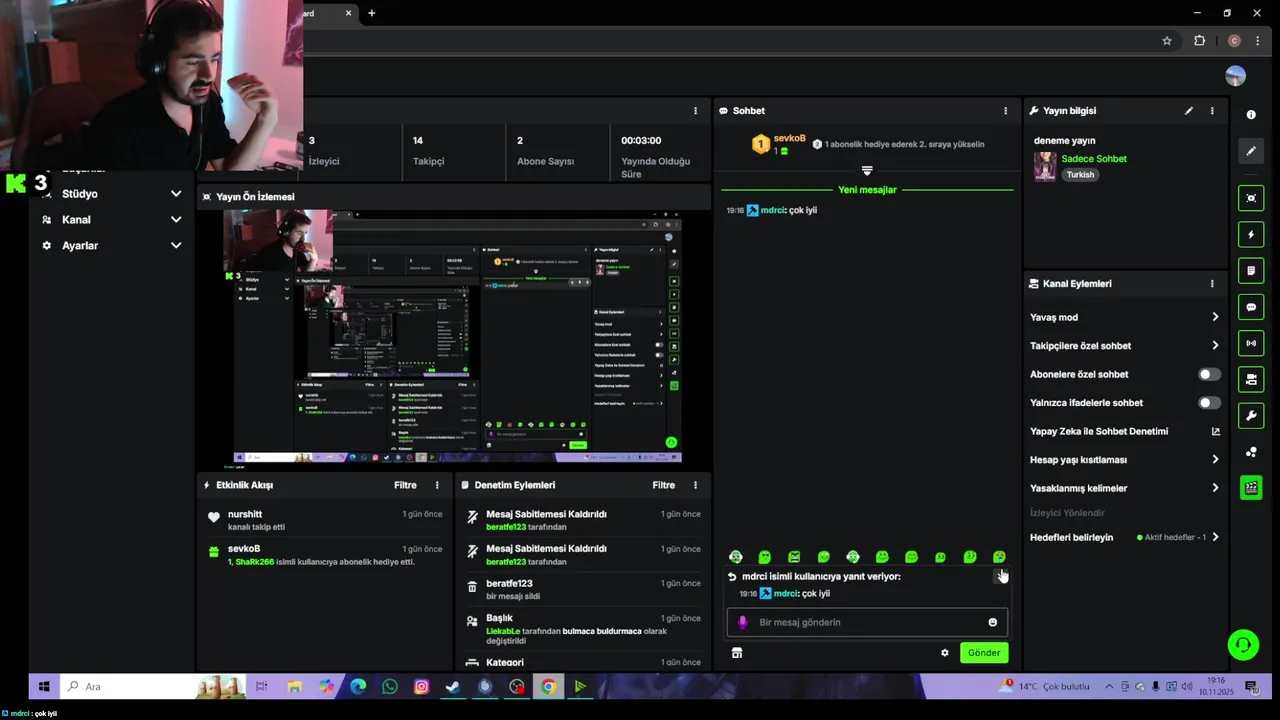Viewport: 1280px width, 720px height.
Task: Open Filtre in Denetim Eylemleri panel
Action: click(x=664, y=485)
